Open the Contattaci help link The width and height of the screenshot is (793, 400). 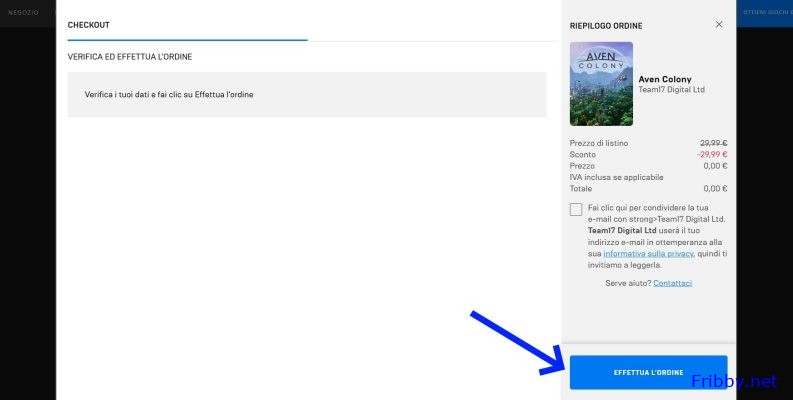pos(672,283)
